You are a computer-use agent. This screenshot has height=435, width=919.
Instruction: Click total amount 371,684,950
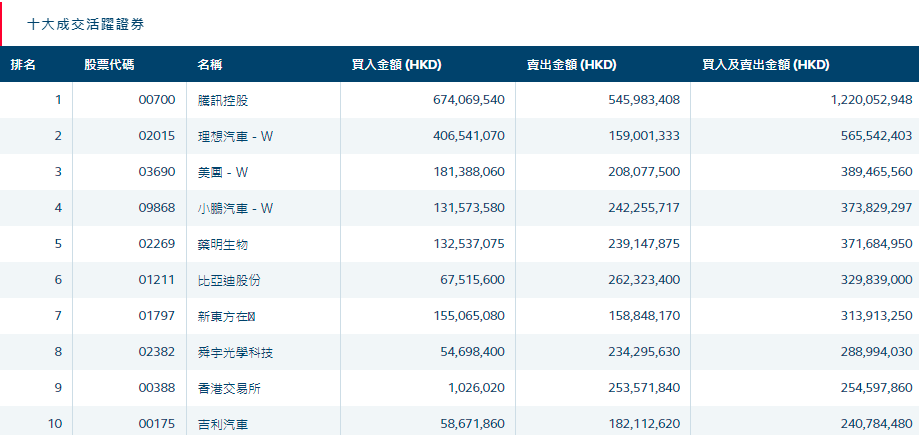877,244
